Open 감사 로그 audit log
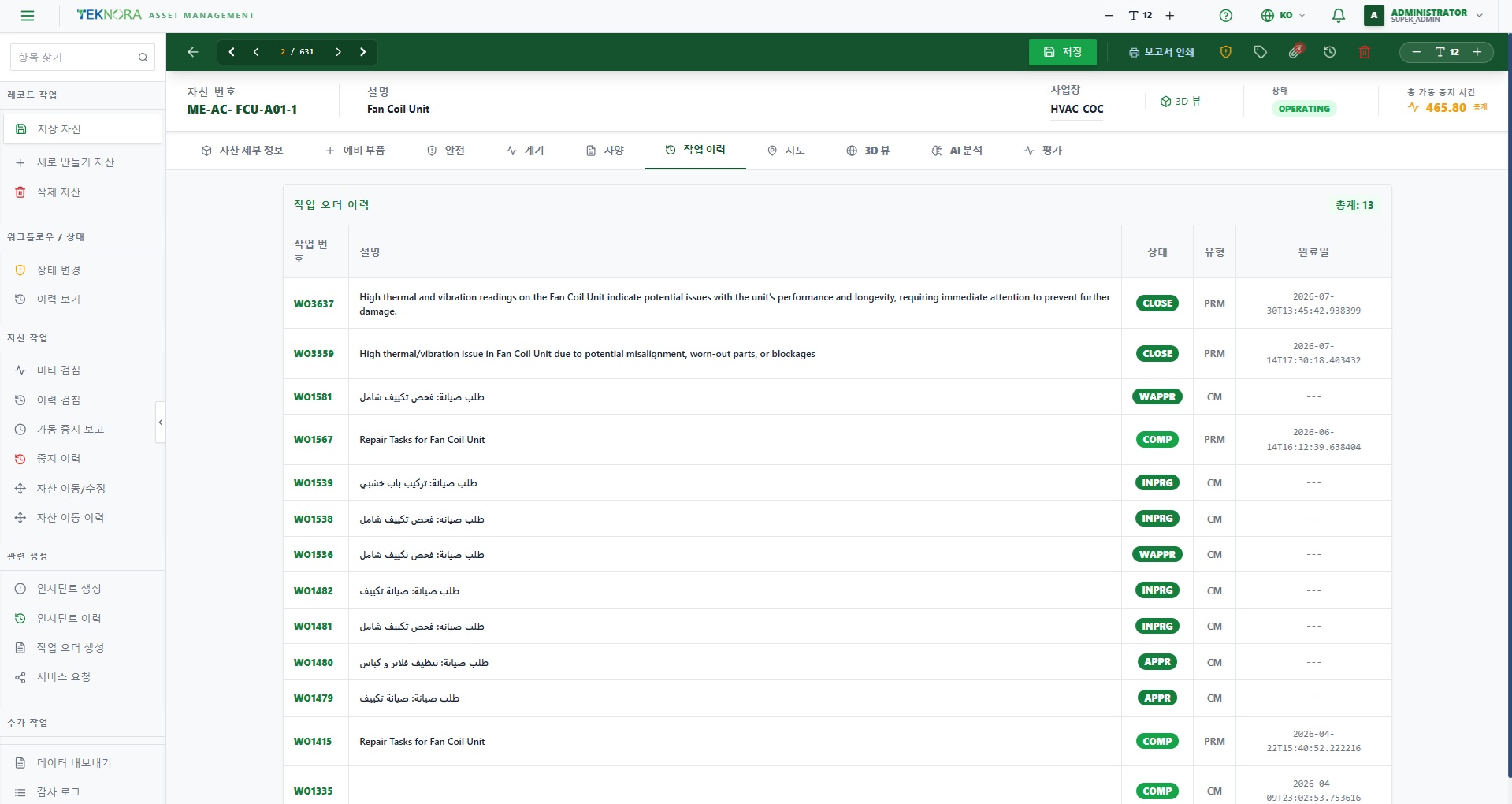Image resolution: width=1512 pixels, height=804 pixels. (82, 792)
